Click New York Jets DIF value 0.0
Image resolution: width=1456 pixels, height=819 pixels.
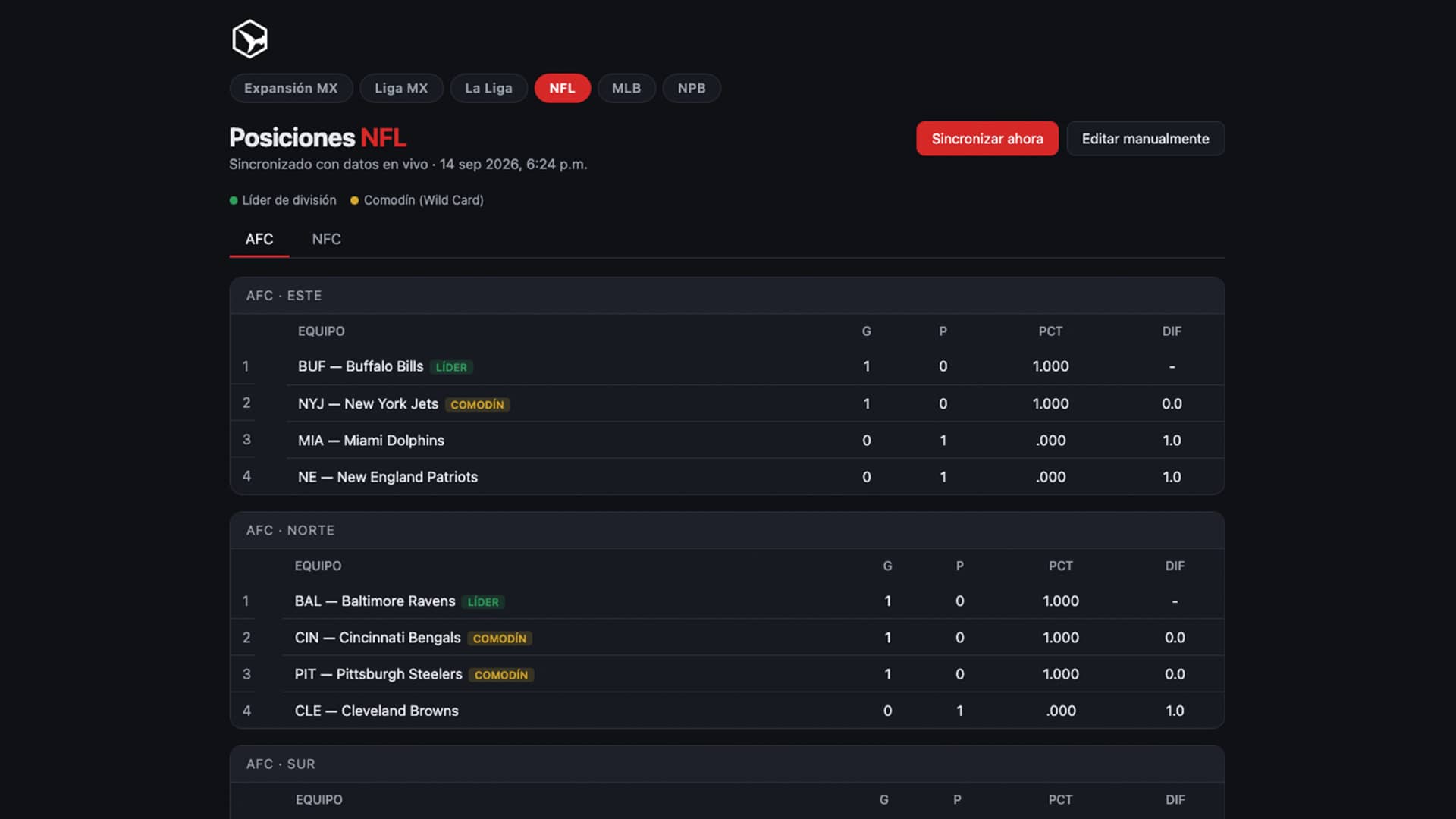click(1172, 403)
